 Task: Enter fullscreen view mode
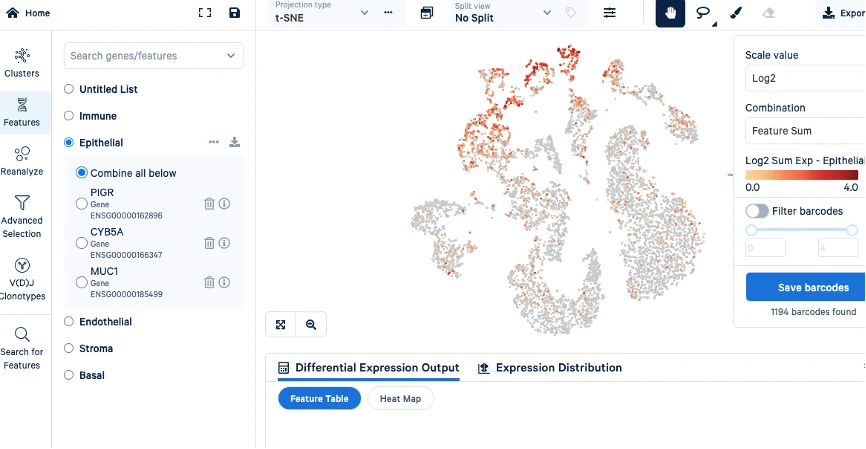(x=205, y=13)
